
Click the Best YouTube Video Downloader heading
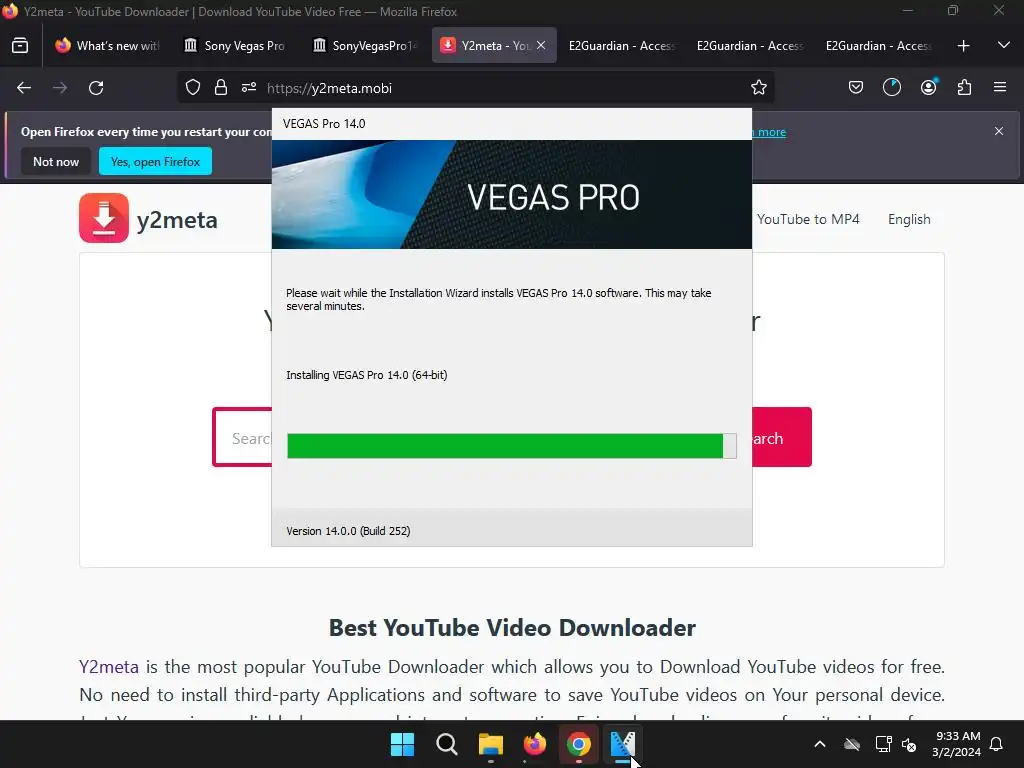[512, 628]
